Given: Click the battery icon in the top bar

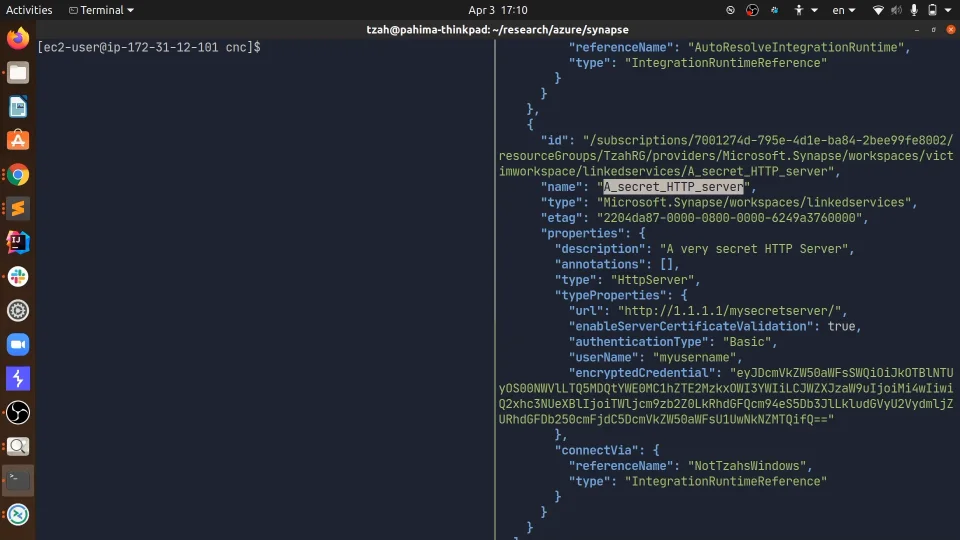Looking at the screenshot, I should [932, 10].
